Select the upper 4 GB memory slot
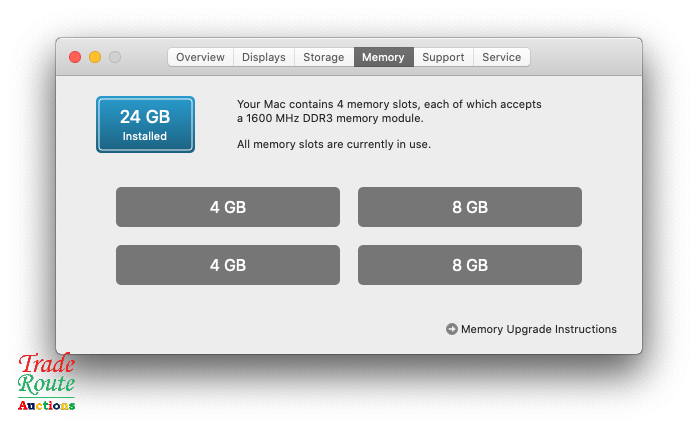Viewport: 698px width, 428px height. tap(228, 207)
